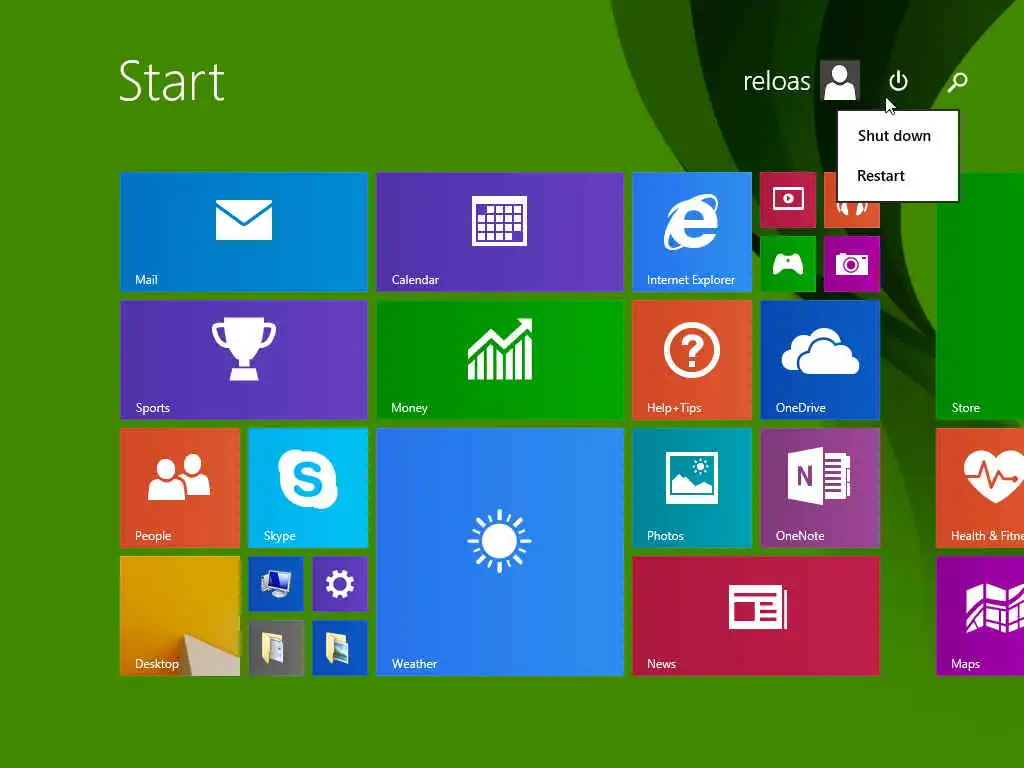Open the This PC computer tile
Screen dimensions: 1024x768
(x=276, y=584)
